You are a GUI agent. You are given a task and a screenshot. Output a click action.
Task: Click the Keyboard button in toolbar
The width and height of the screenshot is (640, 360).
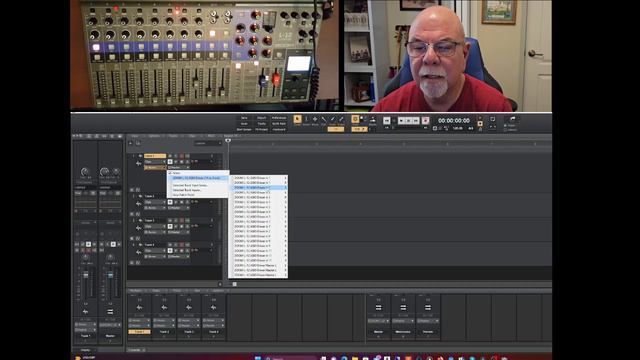(x=279, y=129)
